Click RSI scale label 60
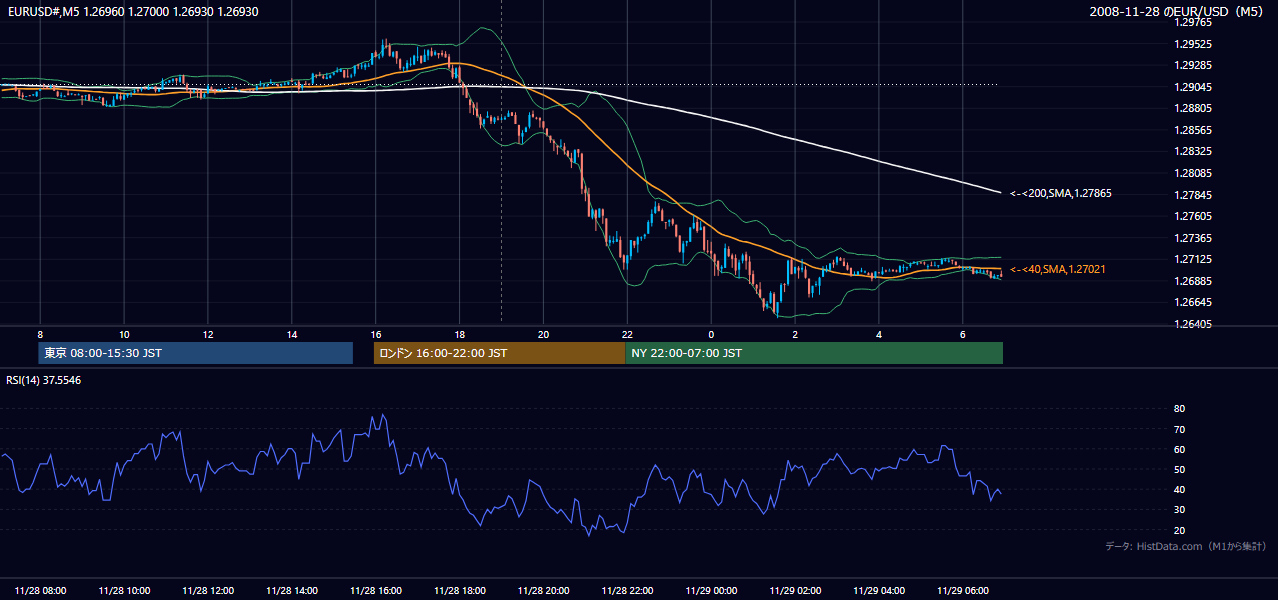Screen dimensions: 1278x600 pyautogui.click(x=1179, y=449)
